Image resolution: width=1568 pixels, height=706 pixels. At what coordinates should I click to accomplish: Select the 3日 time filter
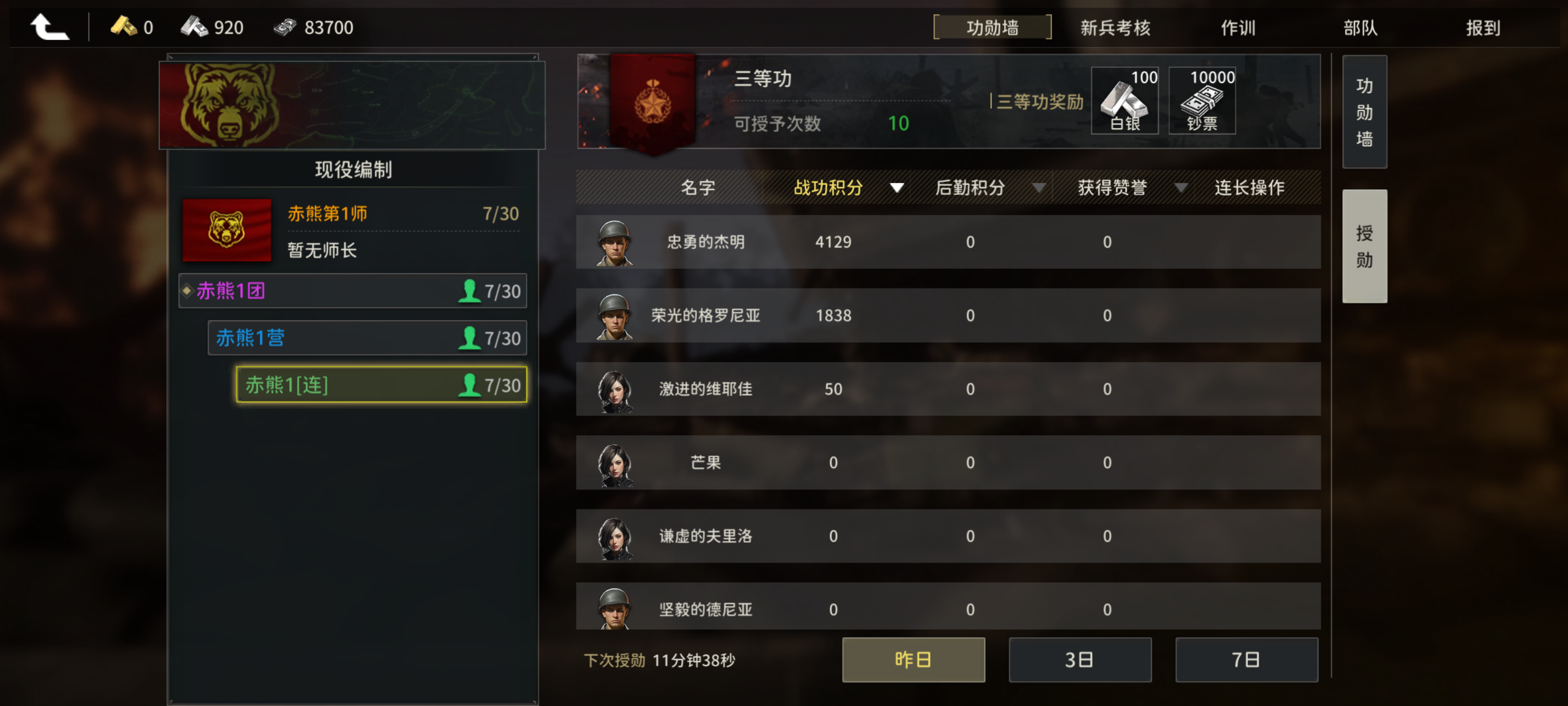[x=1079, y=660]
